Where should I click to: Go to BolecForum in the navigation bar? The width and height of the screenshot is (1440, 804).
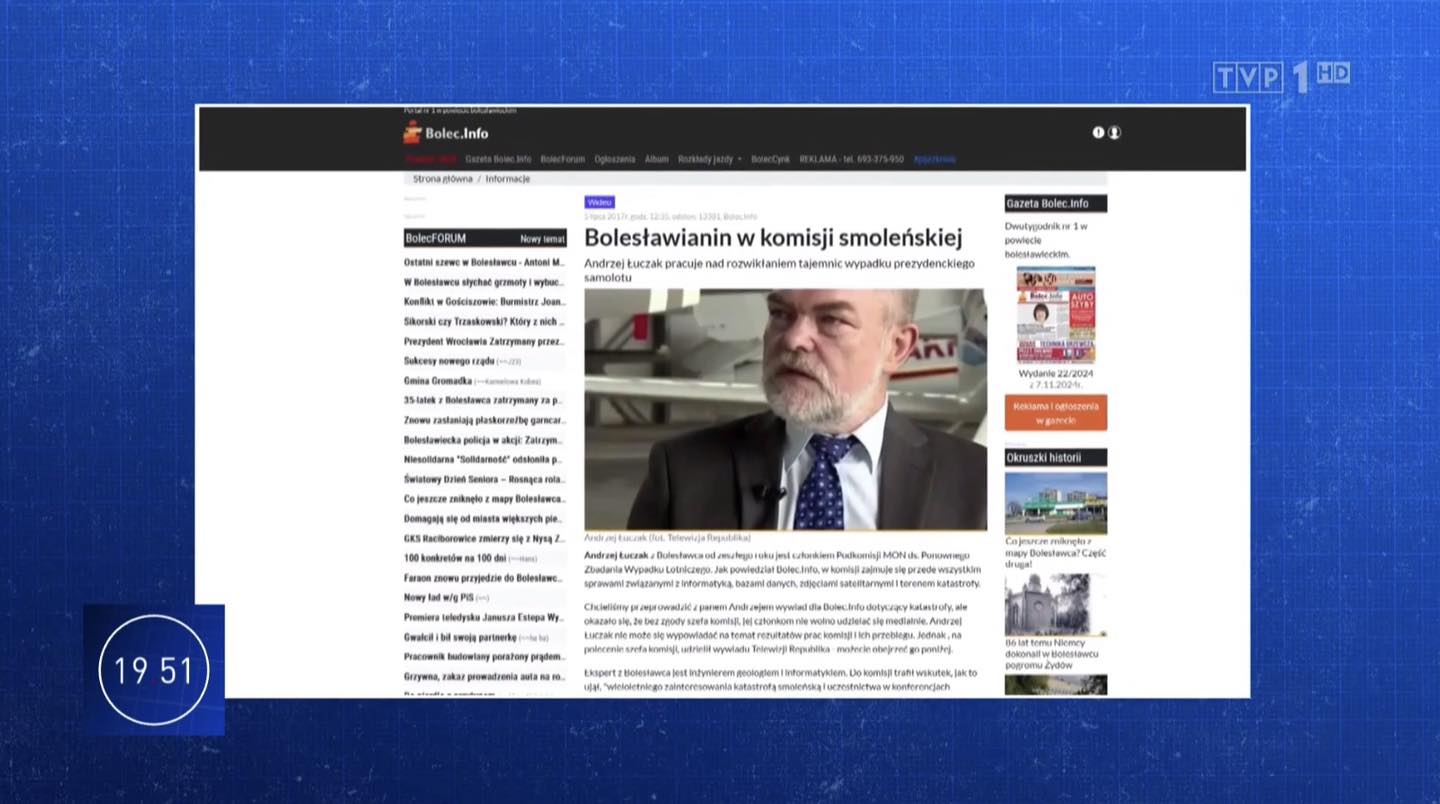[x=563, y=159]
